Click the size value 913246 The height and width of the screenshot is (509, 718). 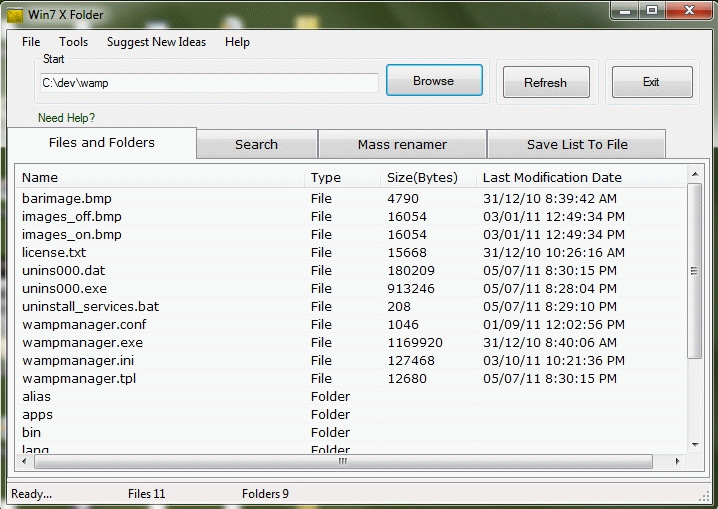coord(411,289)
